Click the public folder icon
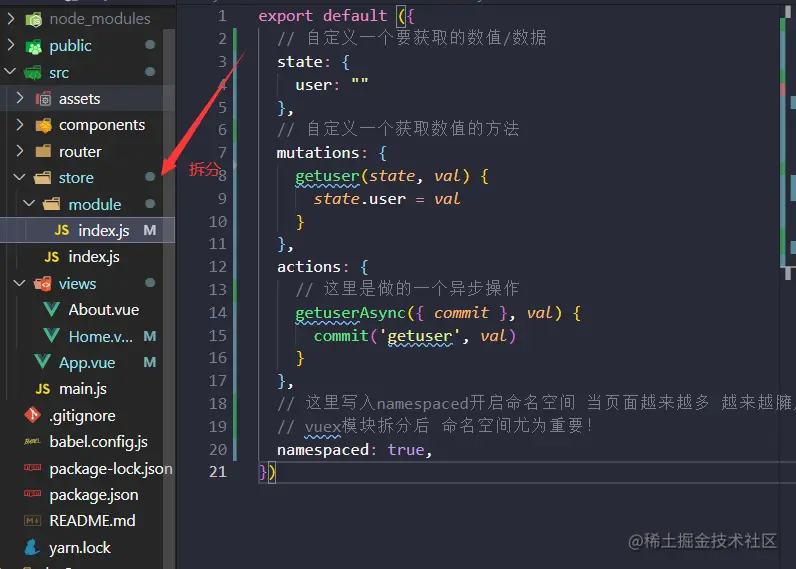The height and width of the screenshot is (569, 796). (x=34, y=47)
